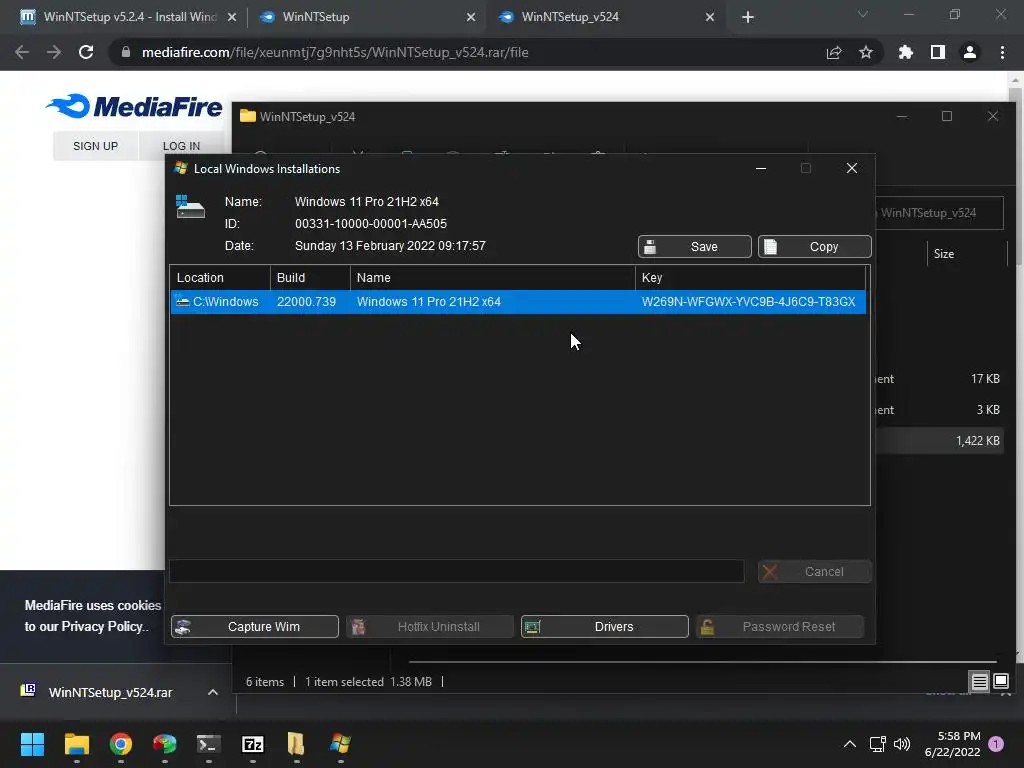Click the WinNTSetup_v524 search box in Explorer
The height and width of the screenshot is (768, 1024).
pos(938,213)
